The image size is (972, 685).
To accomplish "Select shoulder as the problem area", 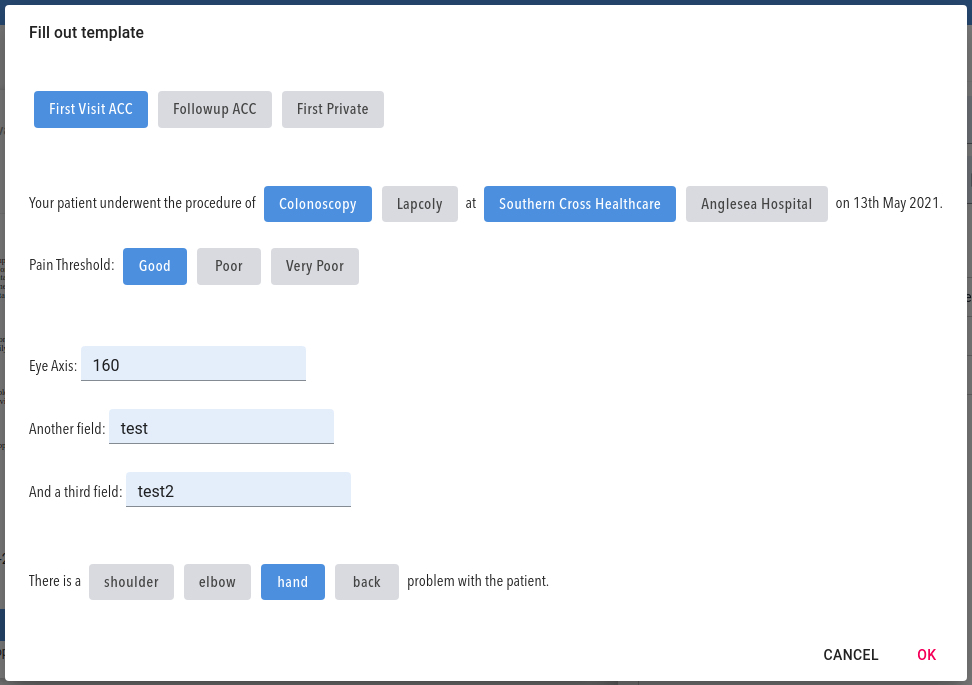I will coord(131,581).
